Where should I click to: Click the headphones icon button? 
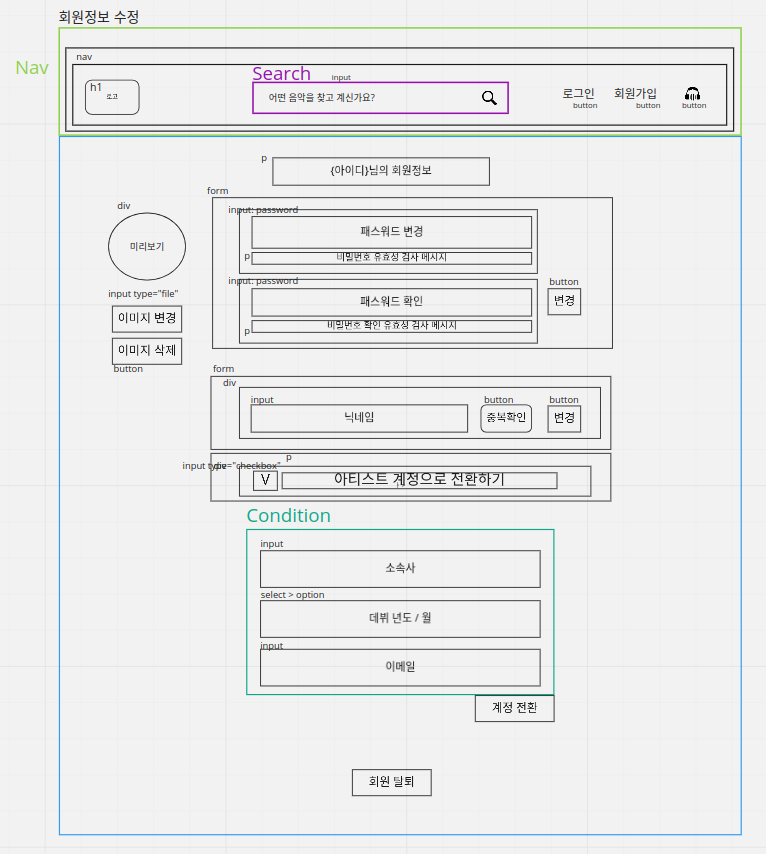pos(692,94)
